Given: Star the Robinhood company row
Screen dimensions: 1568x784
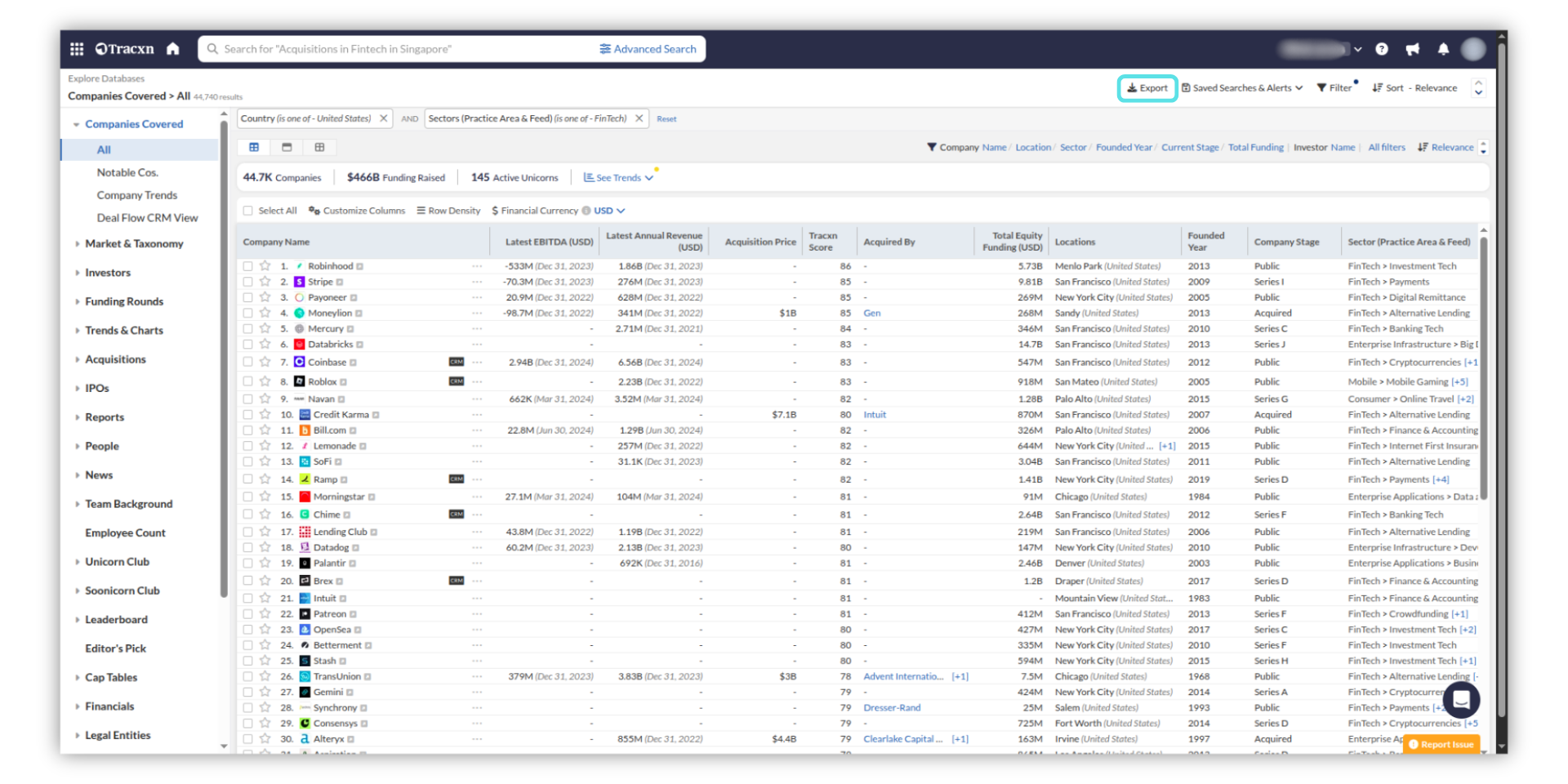Looking at the screenshot, I should tap(265, 266).
